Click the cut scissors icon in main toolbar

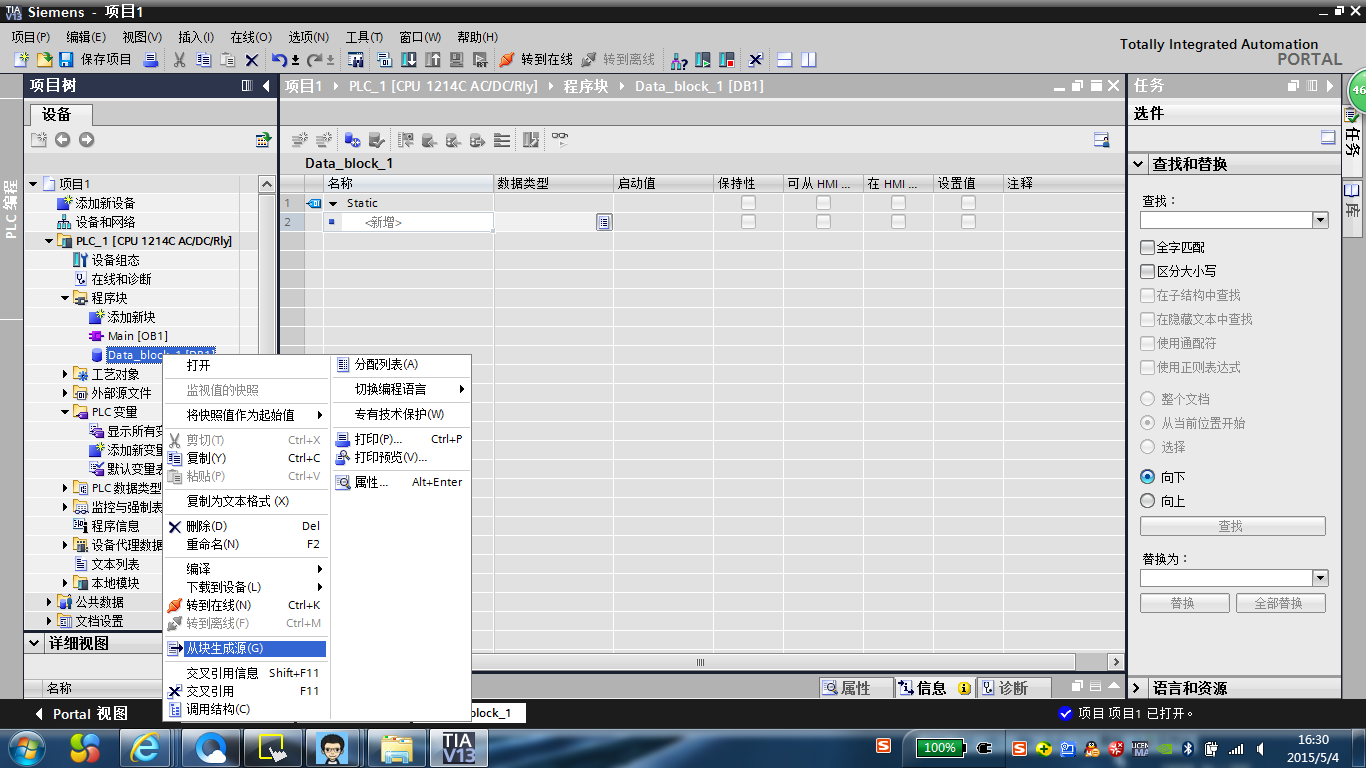pos(179,60)
